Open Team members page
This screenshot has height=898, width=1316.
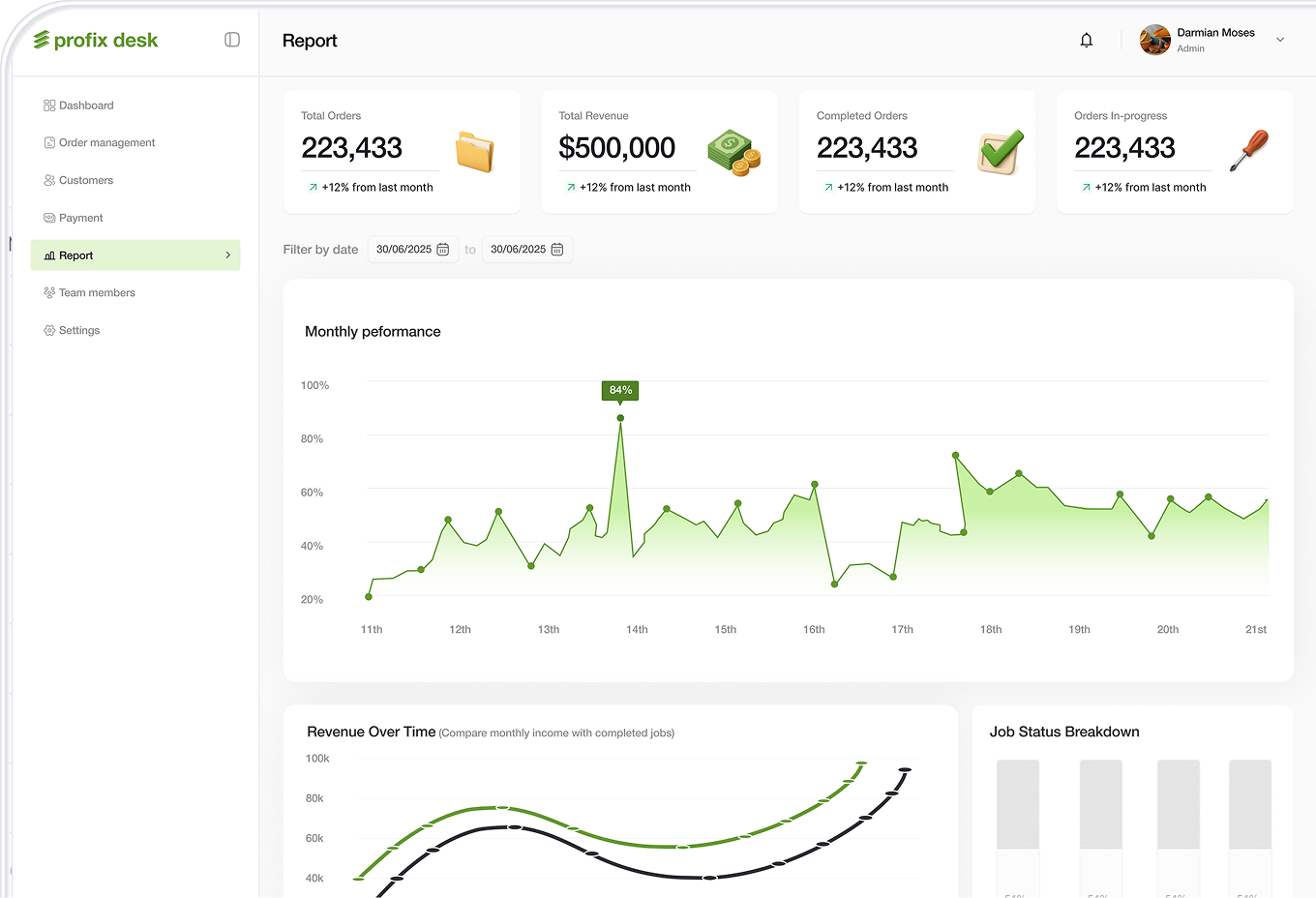coord(97,293)
